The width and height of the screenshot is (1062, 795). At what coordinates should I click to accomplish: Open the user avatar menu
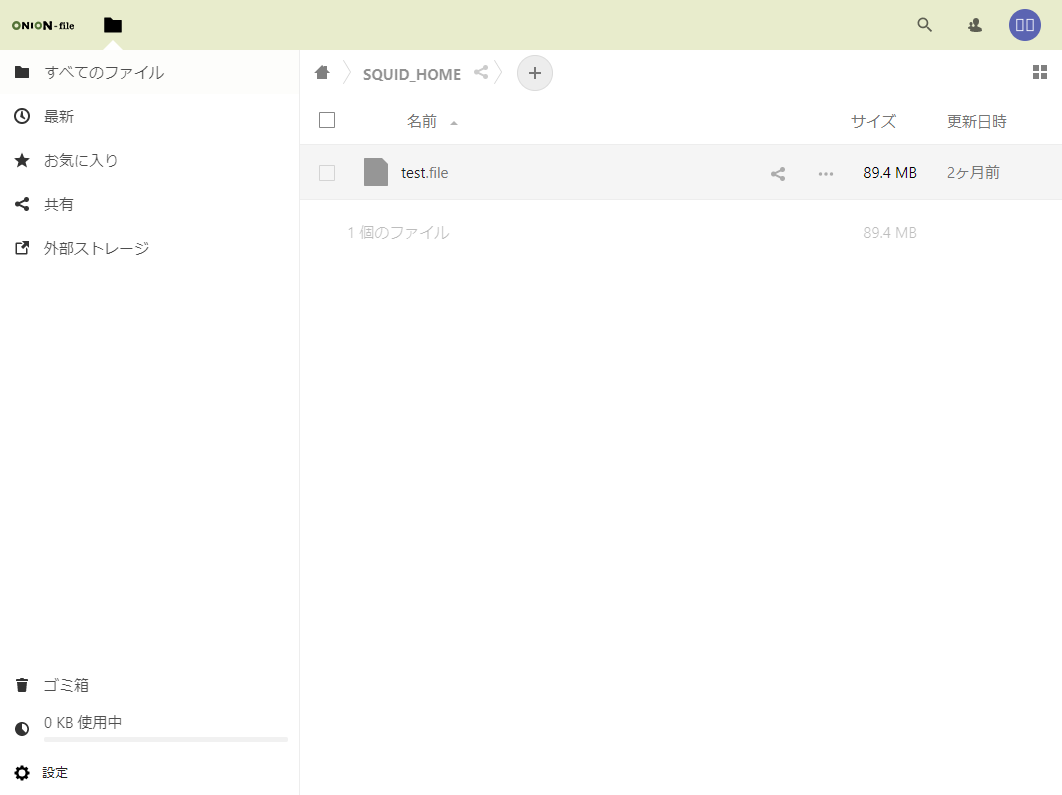(x=1025, y=25)
